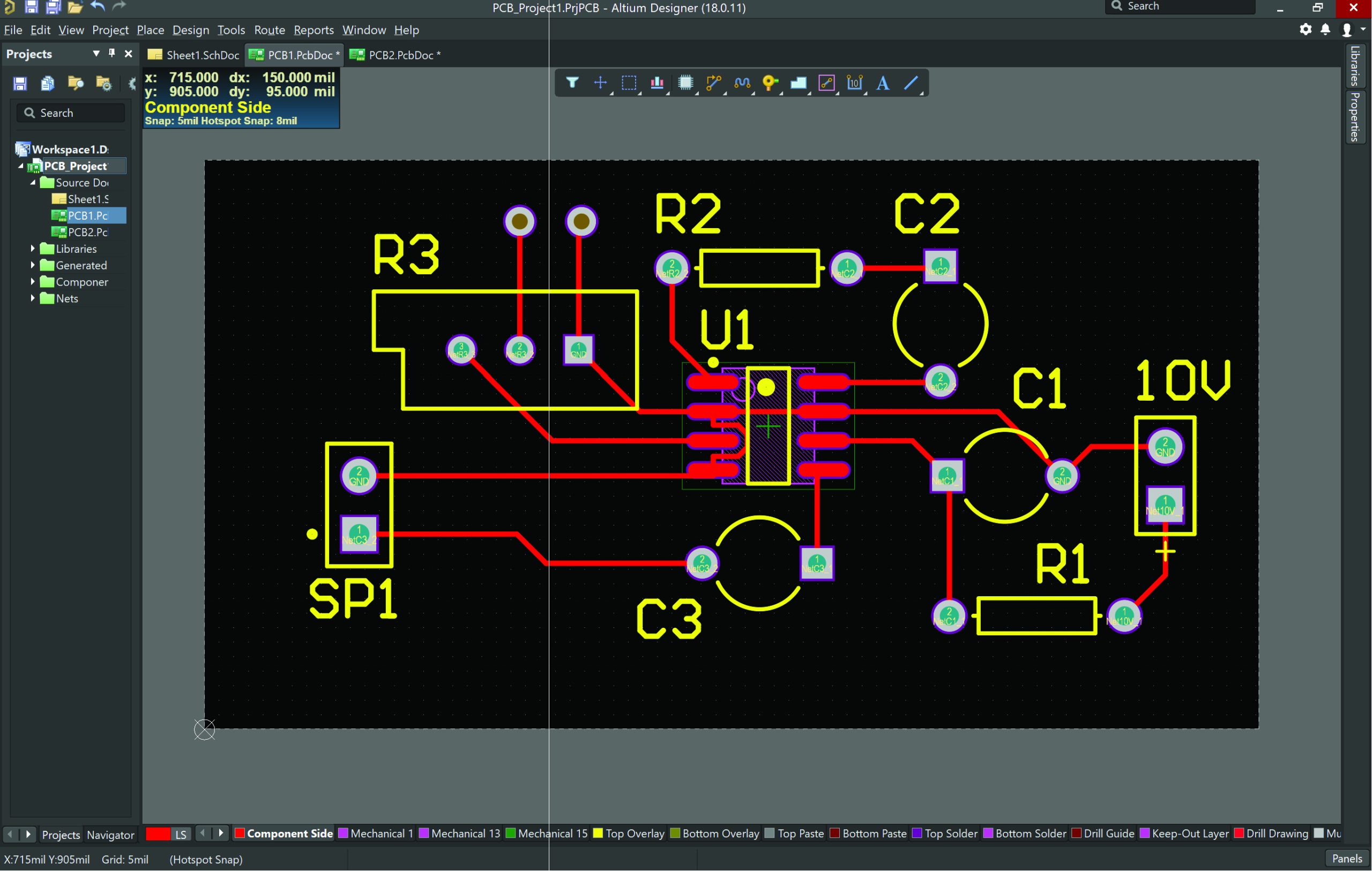1372x871 pixels.
Task: Click the red current layer color swatch
Action: click(x=157, y=834)
